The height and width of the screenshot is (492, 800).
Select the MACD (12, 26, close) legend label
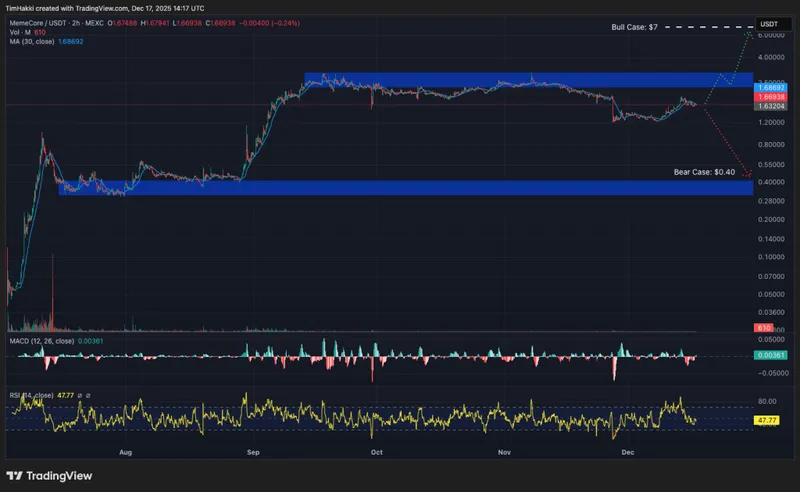pos(42,341)
